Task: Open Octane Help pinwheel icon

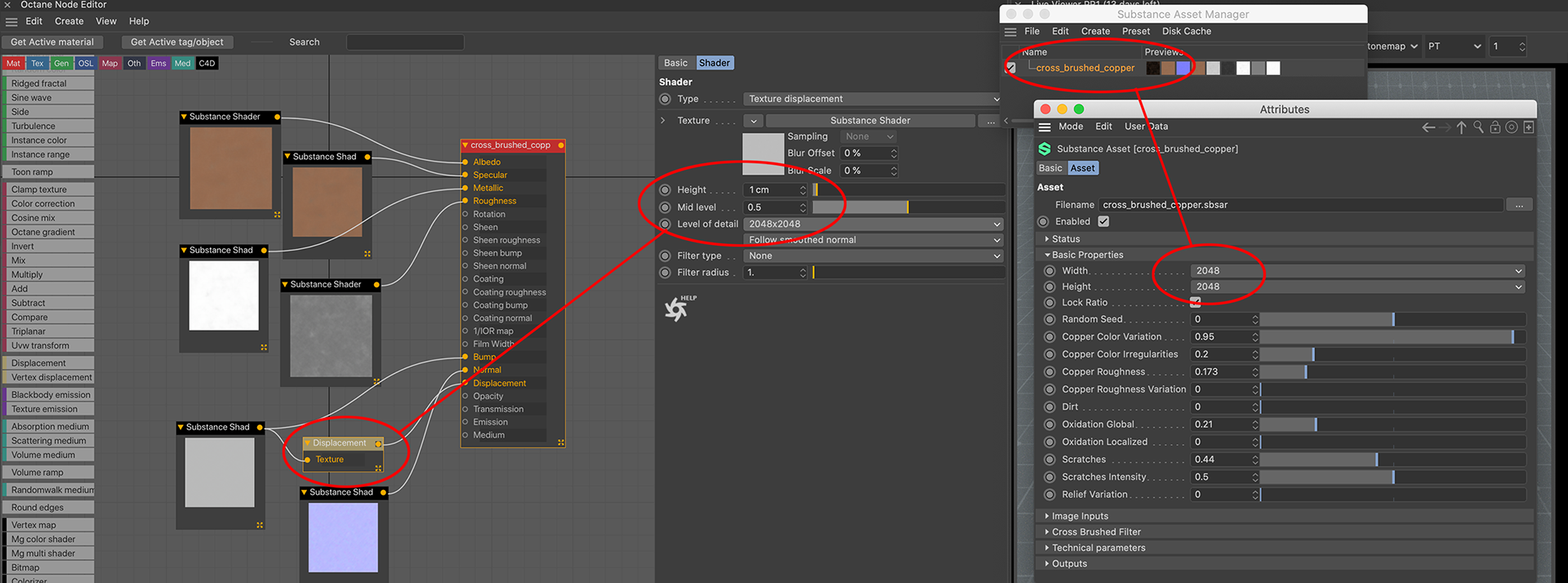Action: click(x=677, y=309)
